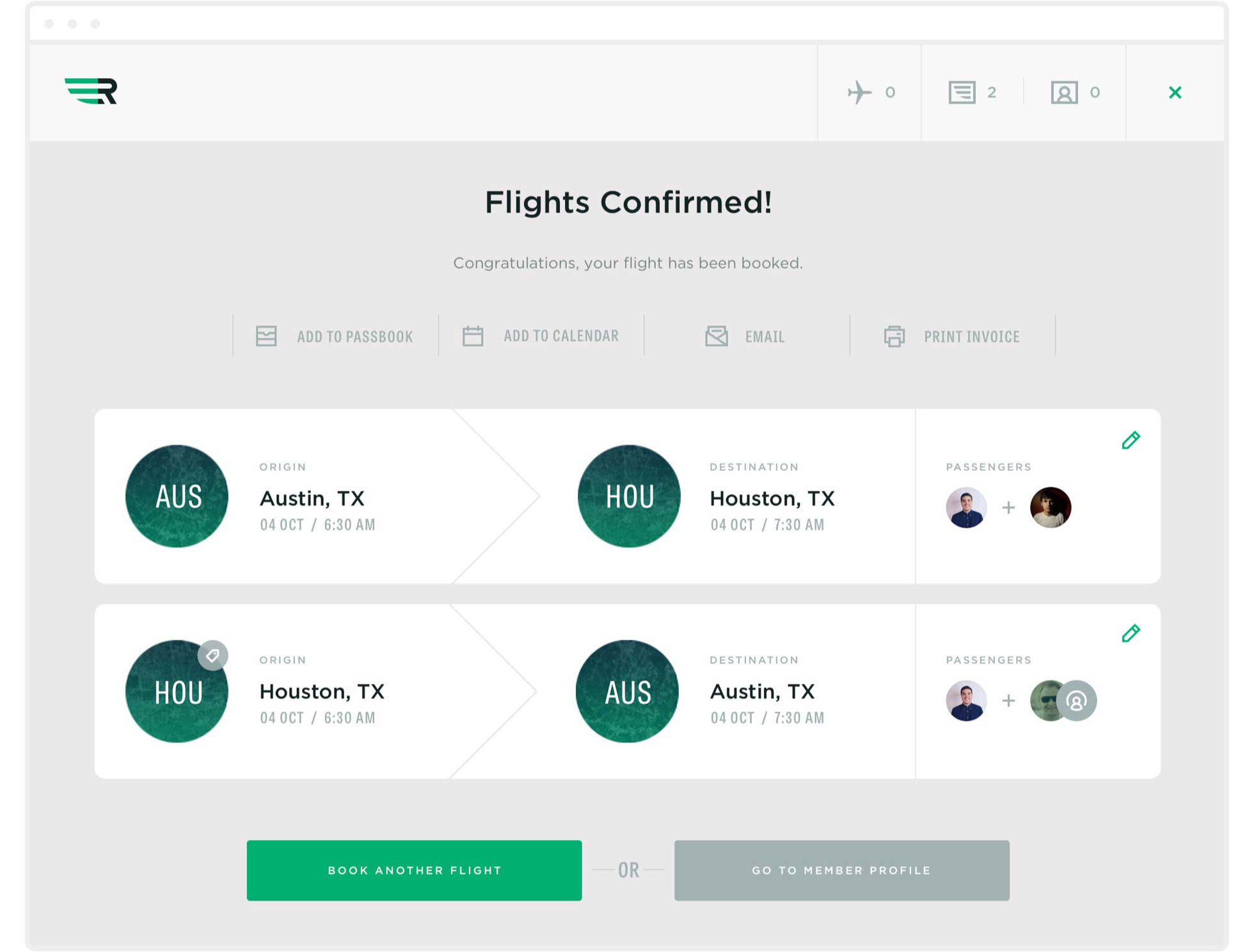Image resolution: width=1254 pixels, height=952 pixels.
Task: Click the AUS origin circle on first flight
Action: point(177,496)
